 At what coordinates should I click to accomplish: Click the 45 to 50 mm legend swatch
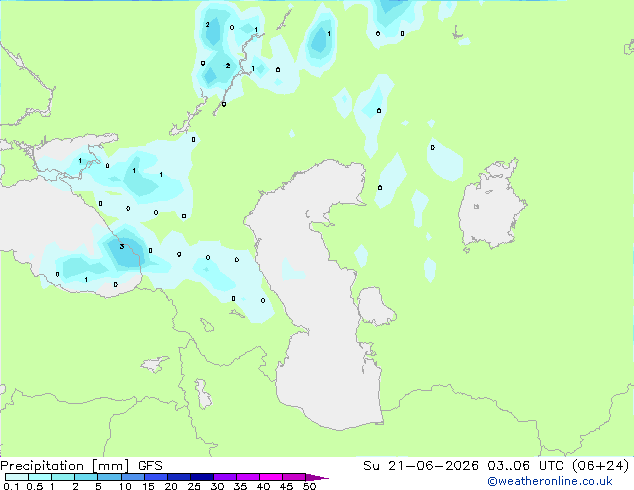[x=294, y=477]
